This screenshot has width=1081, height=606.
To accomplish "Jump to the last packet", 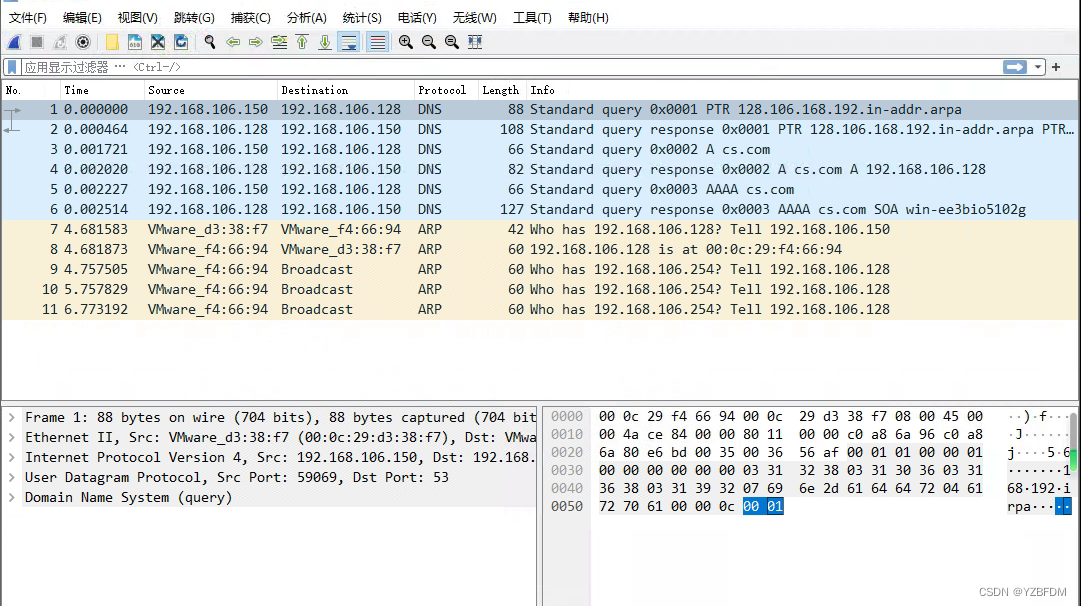I will coord(325,41).
